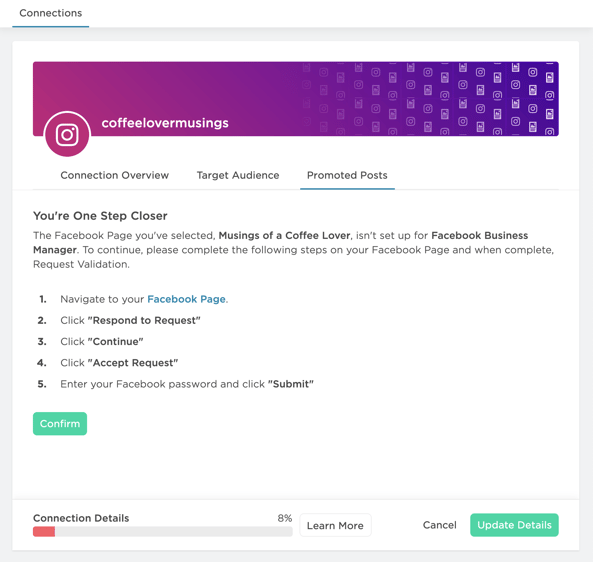Open the Promoted Posts tab
593x562 pixels.
pyautogui.click(x=347, y=175)
